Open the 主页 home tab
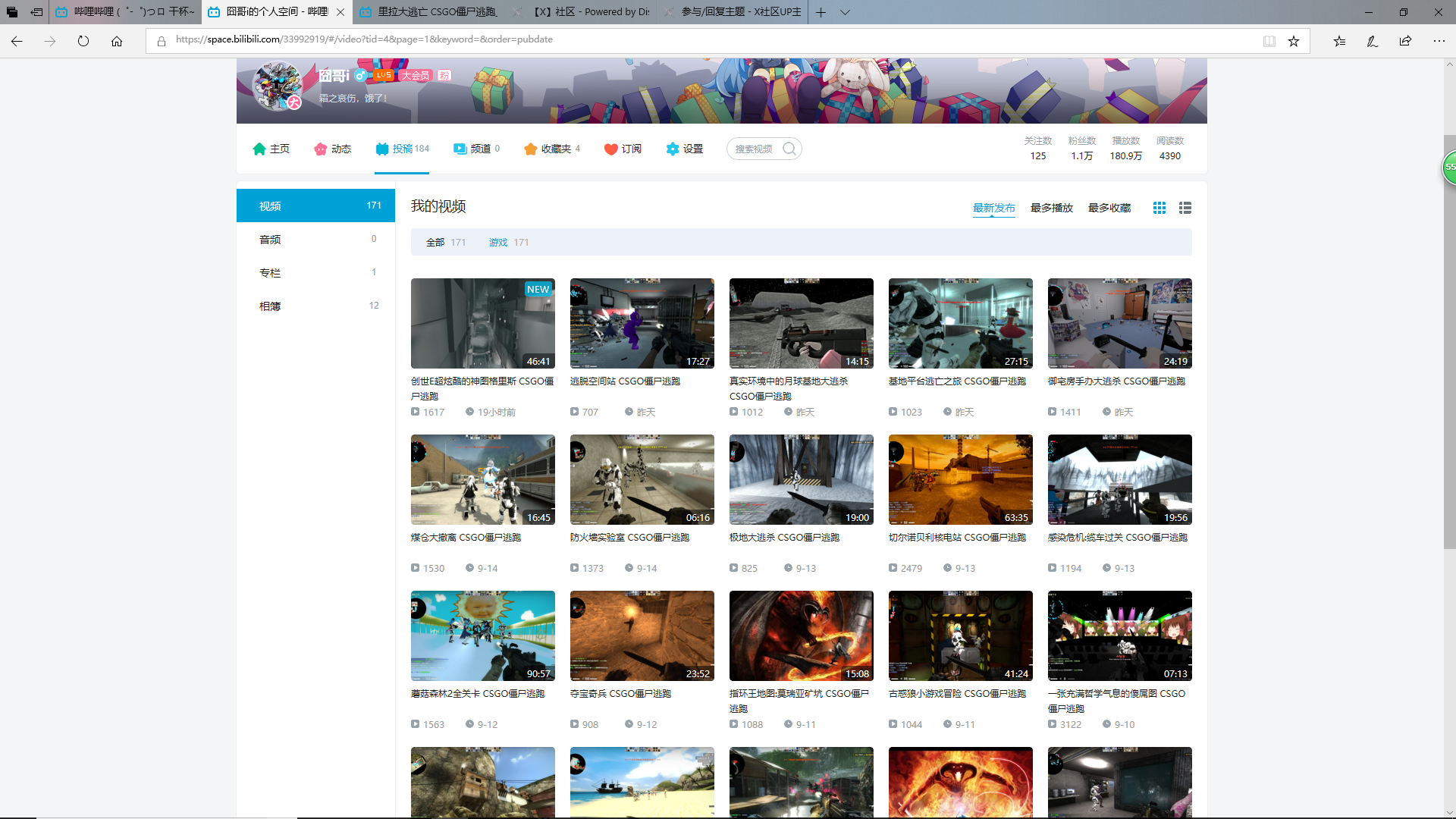 271,149
